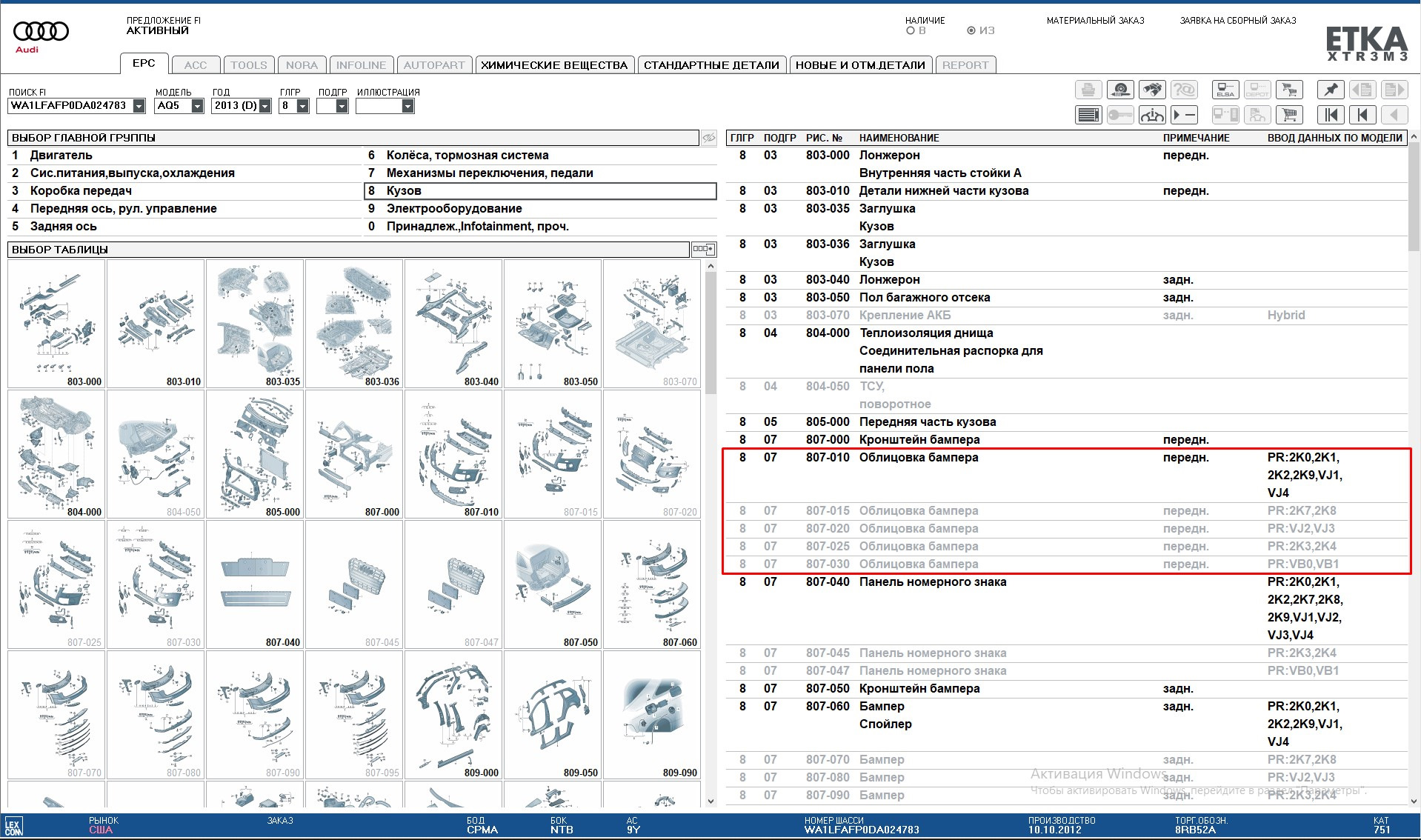Click ЗАЯВКА НА СБОРНЫЙ ЗАКАЗ at the top

[x=1238, y=21]
